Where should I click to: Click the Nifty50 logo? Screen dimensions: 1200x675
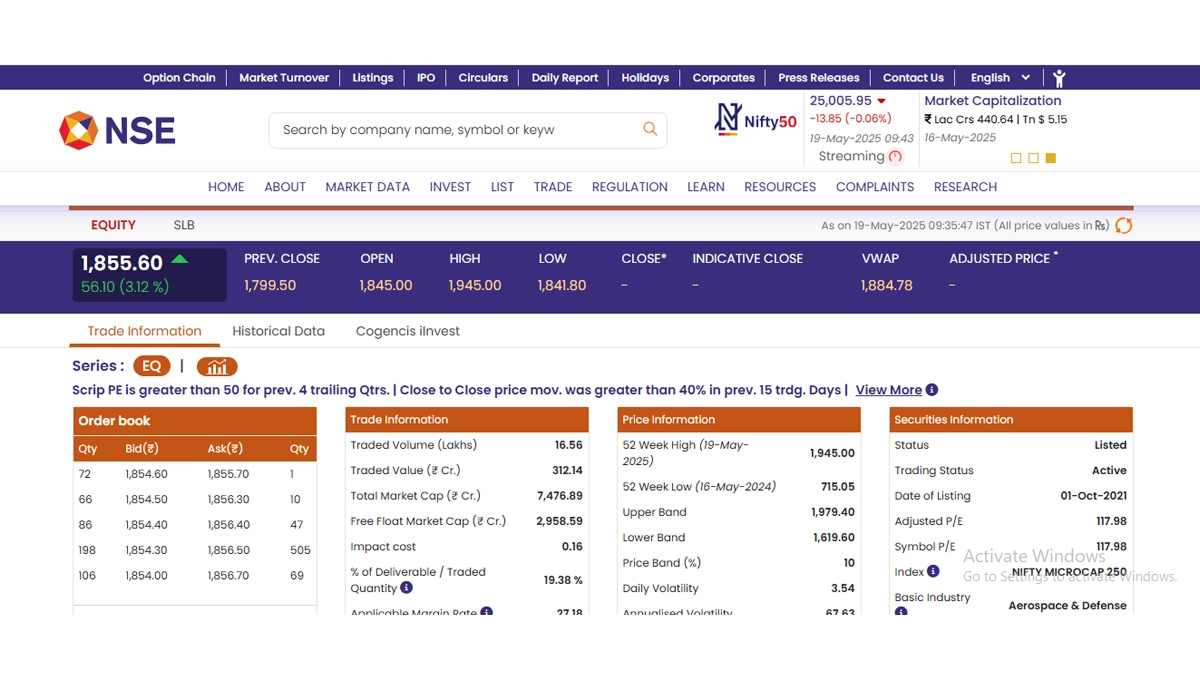[x=755, y=120]
